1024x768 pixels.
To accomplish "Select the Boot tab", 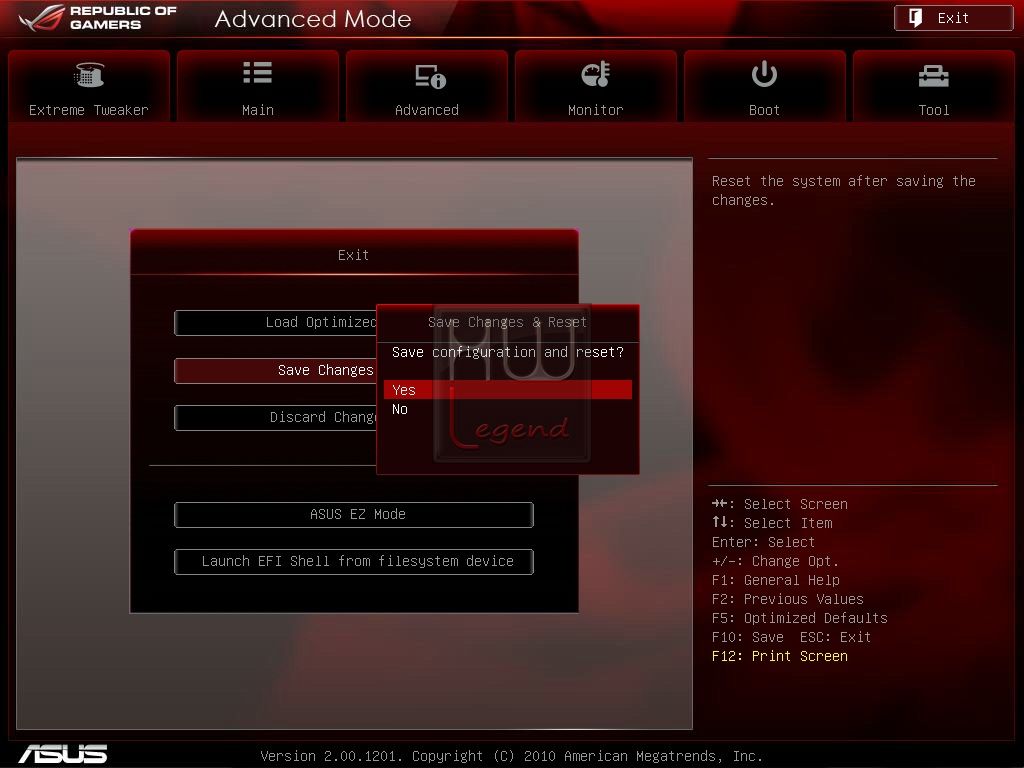I will 764,86.
